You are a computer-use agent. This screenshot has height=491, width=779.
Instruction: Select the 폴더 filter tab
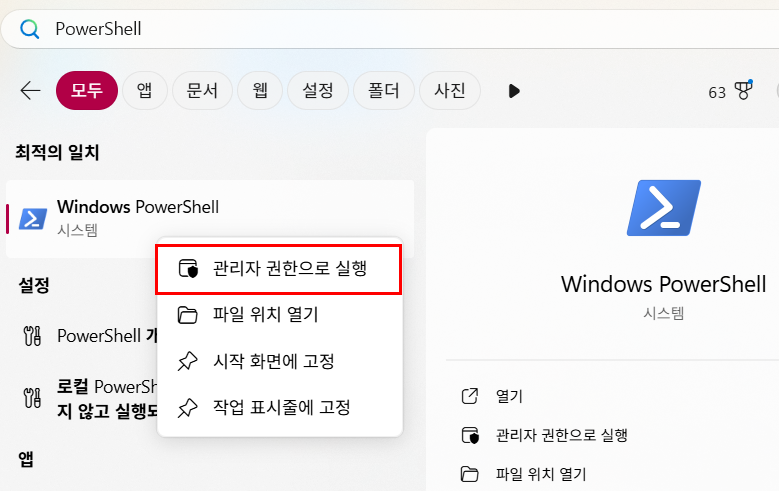point(384,90)
